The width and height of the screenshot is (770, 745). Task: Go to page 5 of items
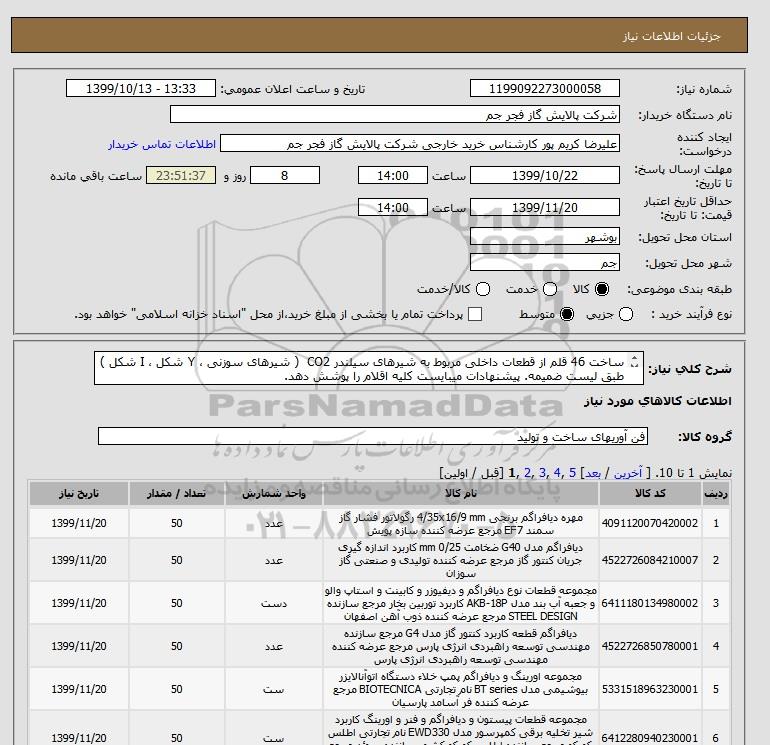click(x=572, y=473)
